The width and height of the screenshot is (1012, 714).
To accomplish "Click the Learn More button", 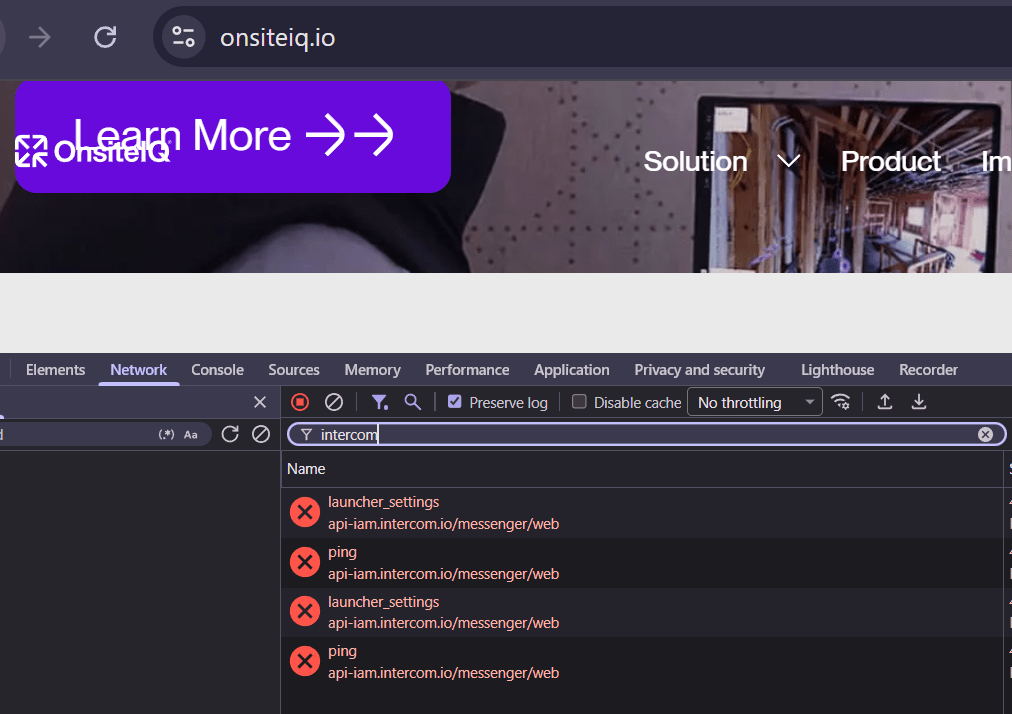I will 233,136.
